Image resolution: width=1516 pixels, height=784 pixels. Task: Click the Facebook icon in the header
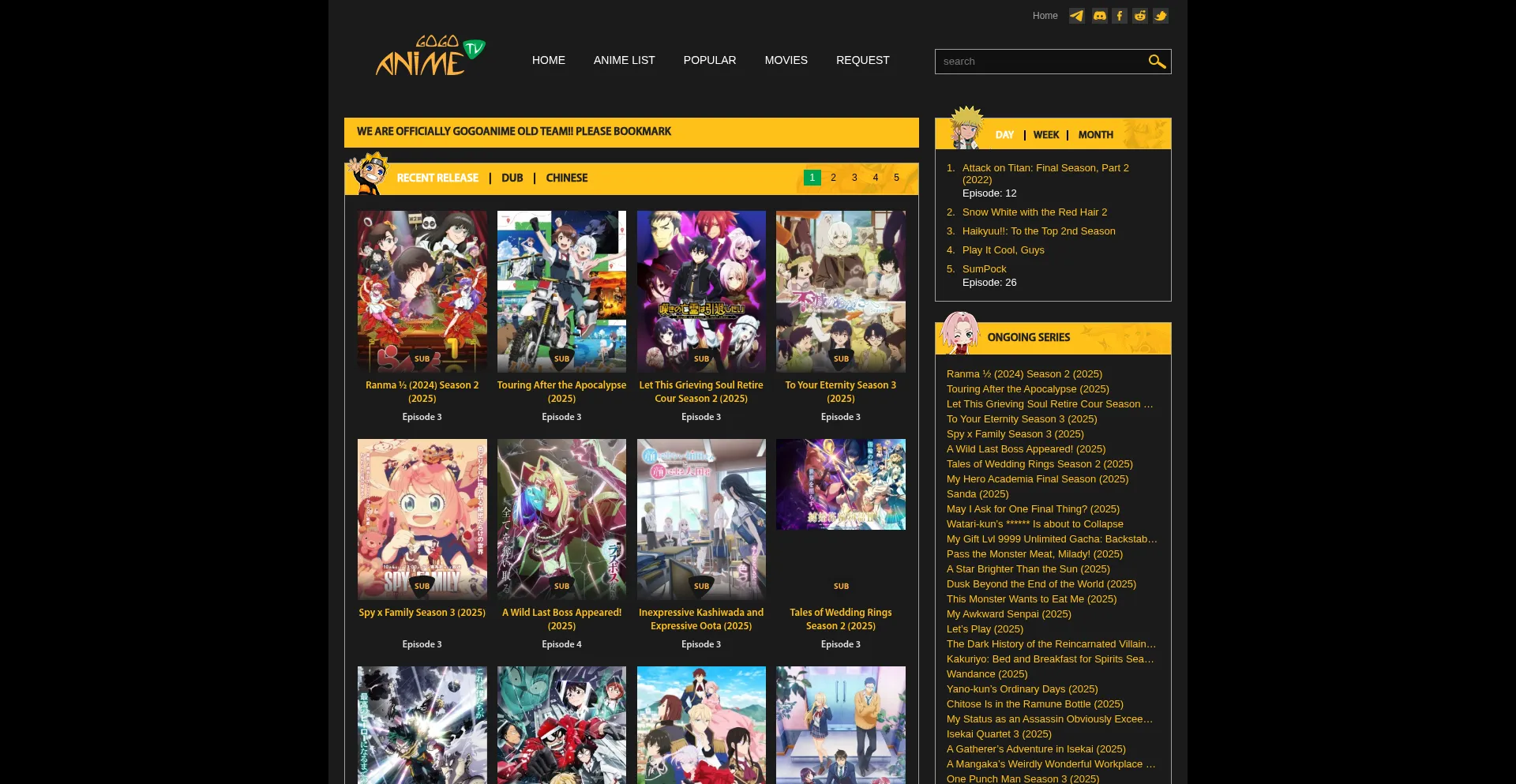[x=1120, y=16]
